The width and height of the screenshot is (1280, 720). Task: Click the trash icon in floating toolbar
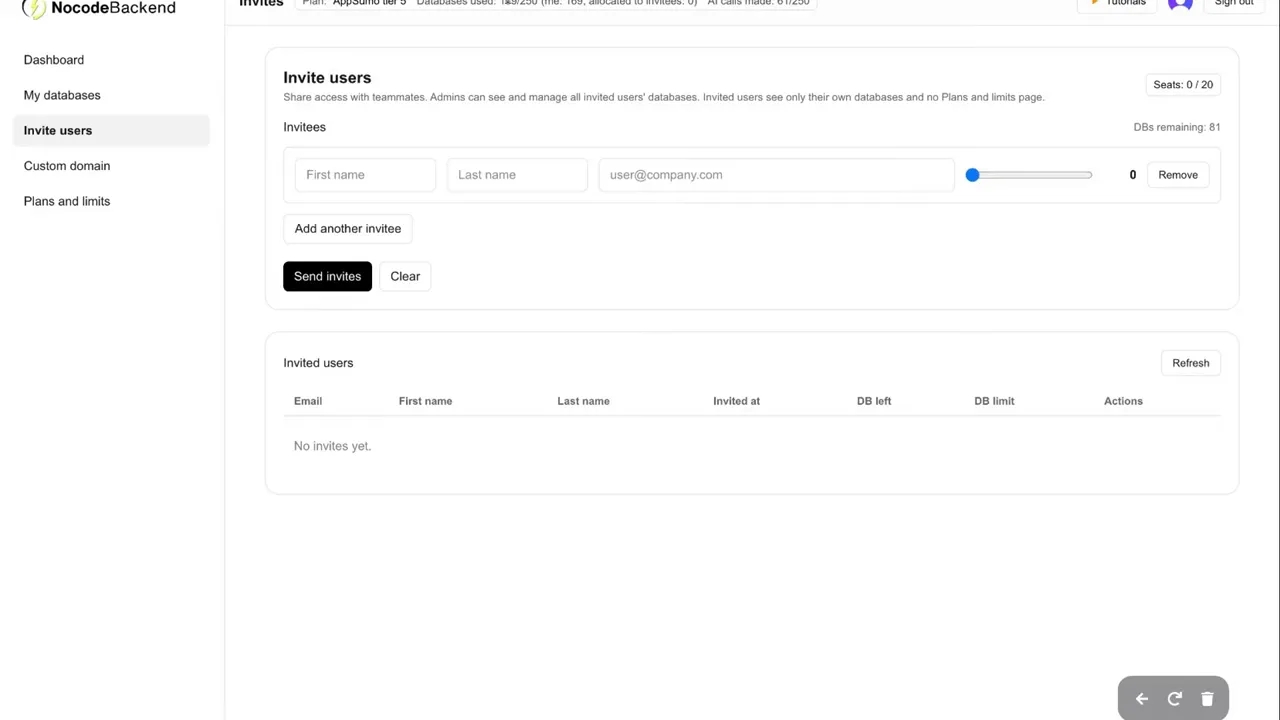(x=1207, y=699)
